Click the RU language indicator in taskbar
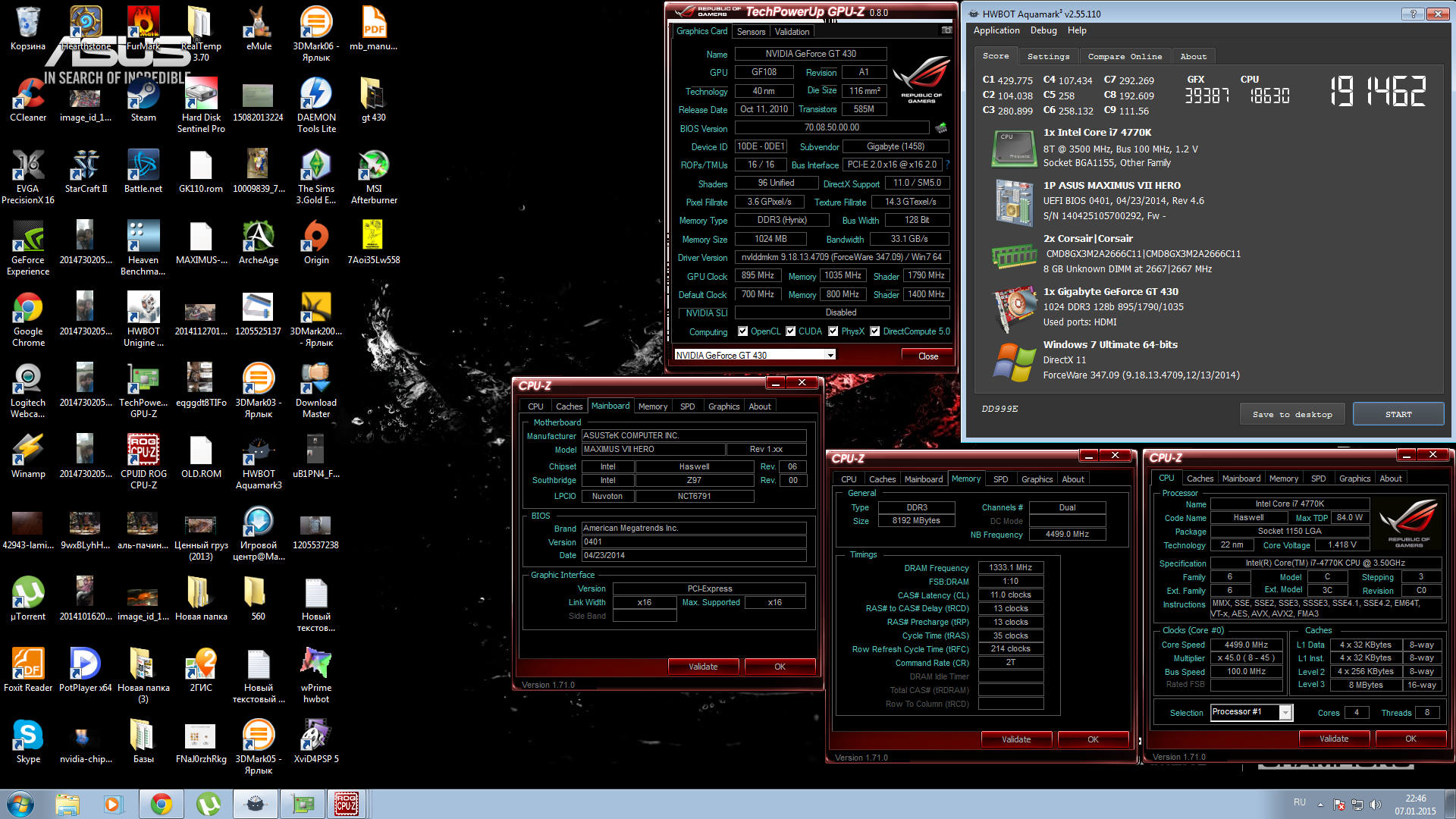 click(x=1300, y=802)
